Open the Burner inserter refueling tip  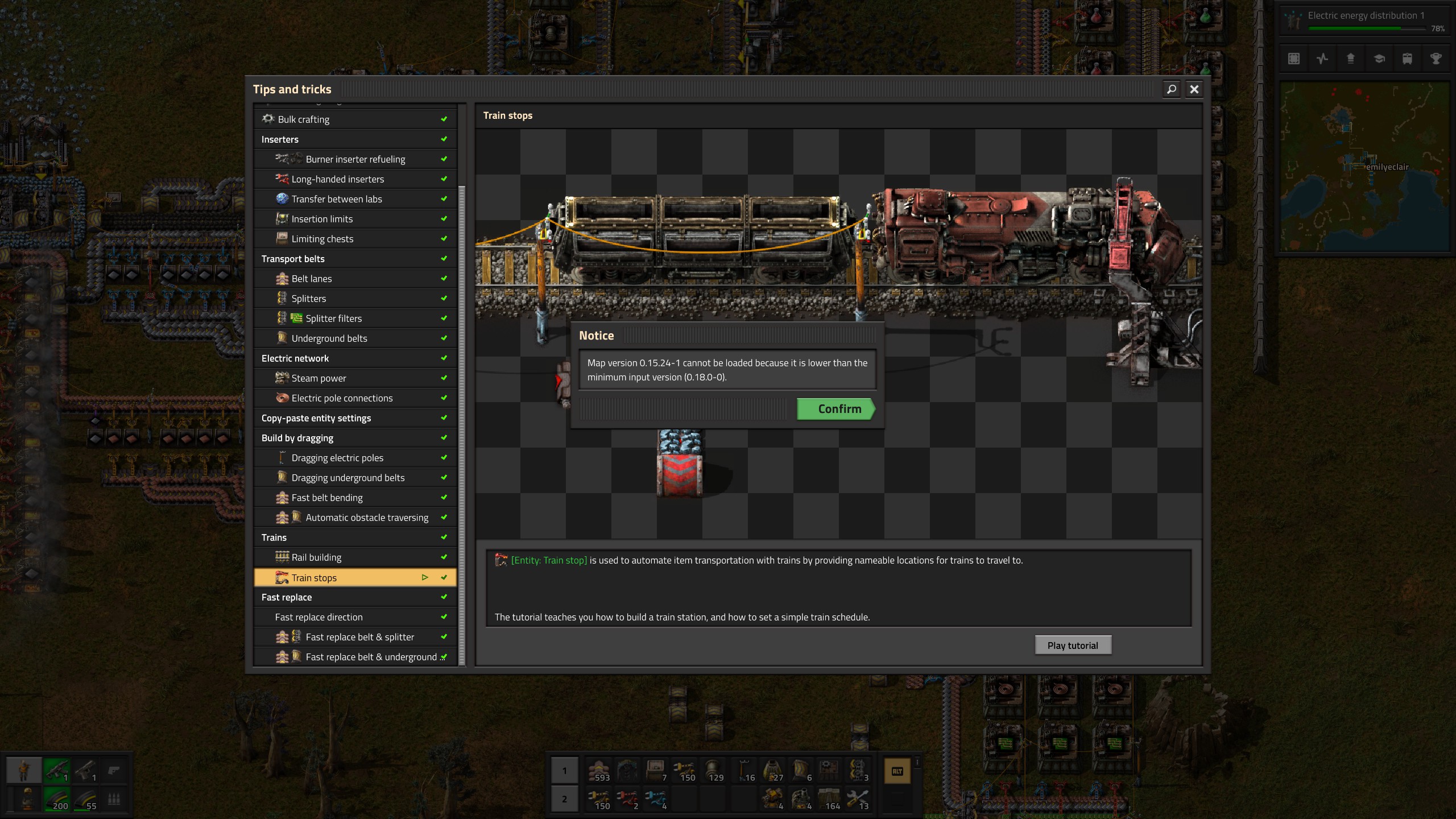click(355, 159)
